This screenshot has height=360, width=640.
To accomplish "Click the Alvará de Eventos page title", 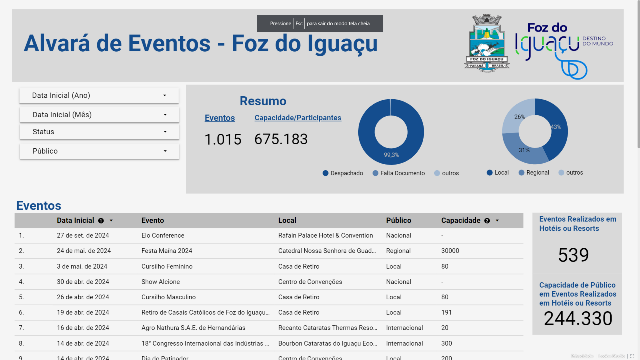I will pyautogui.click(x=201, y=44).
